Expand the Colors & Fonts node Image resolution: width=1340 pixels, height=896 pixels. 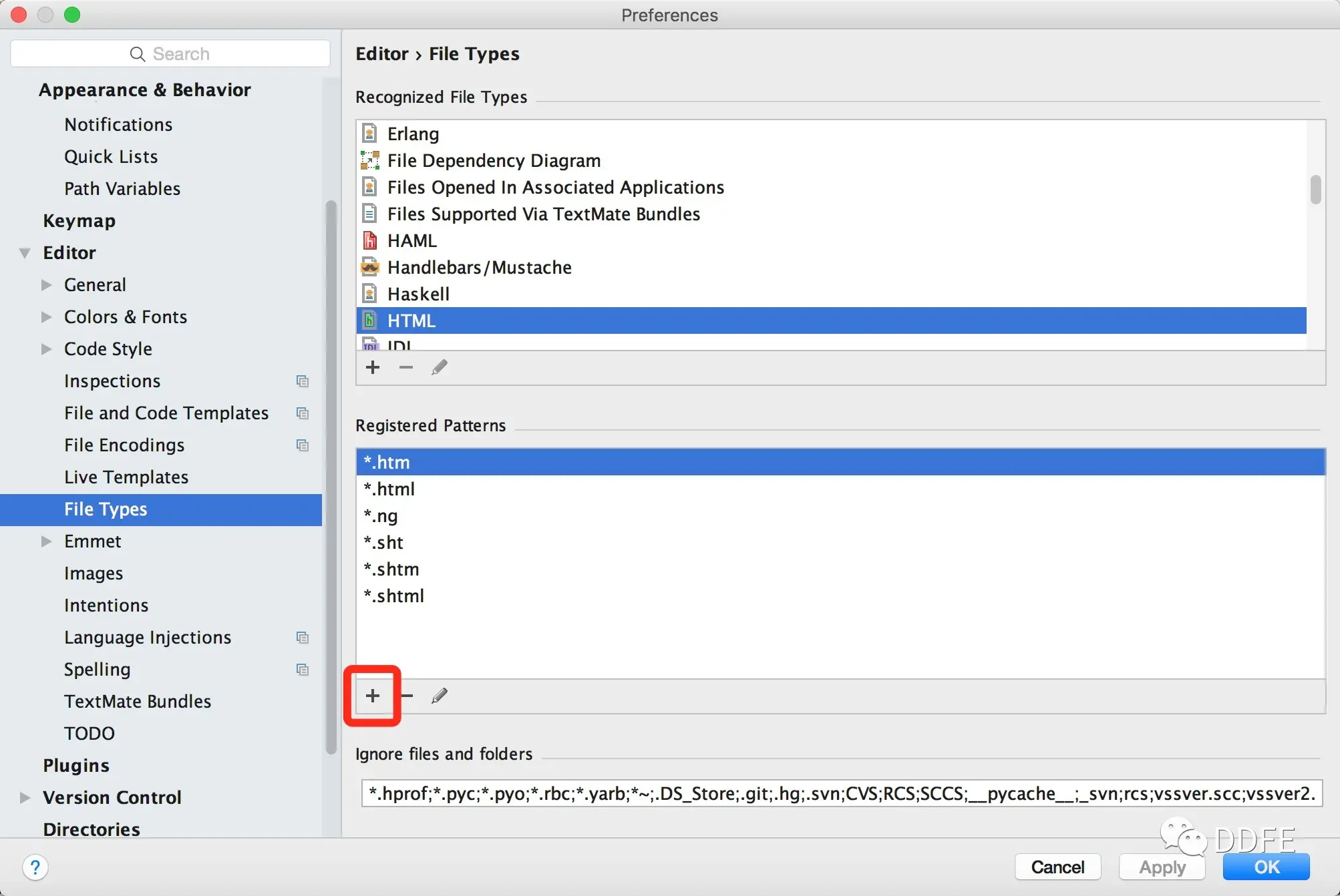click(x=46, y=317)
